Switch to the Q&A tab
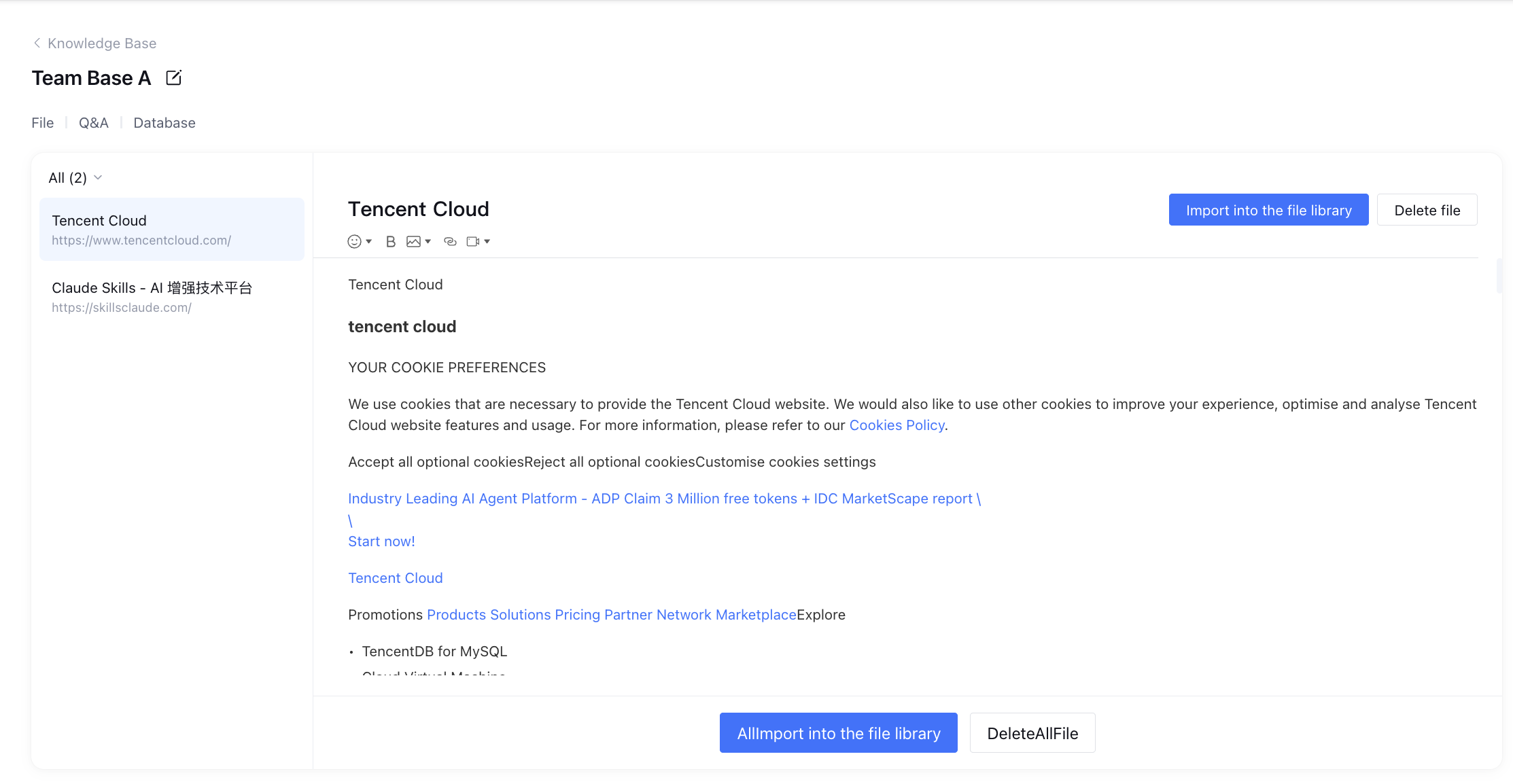The height and width of the screenshot is (784, 1513). click(93, 123)
